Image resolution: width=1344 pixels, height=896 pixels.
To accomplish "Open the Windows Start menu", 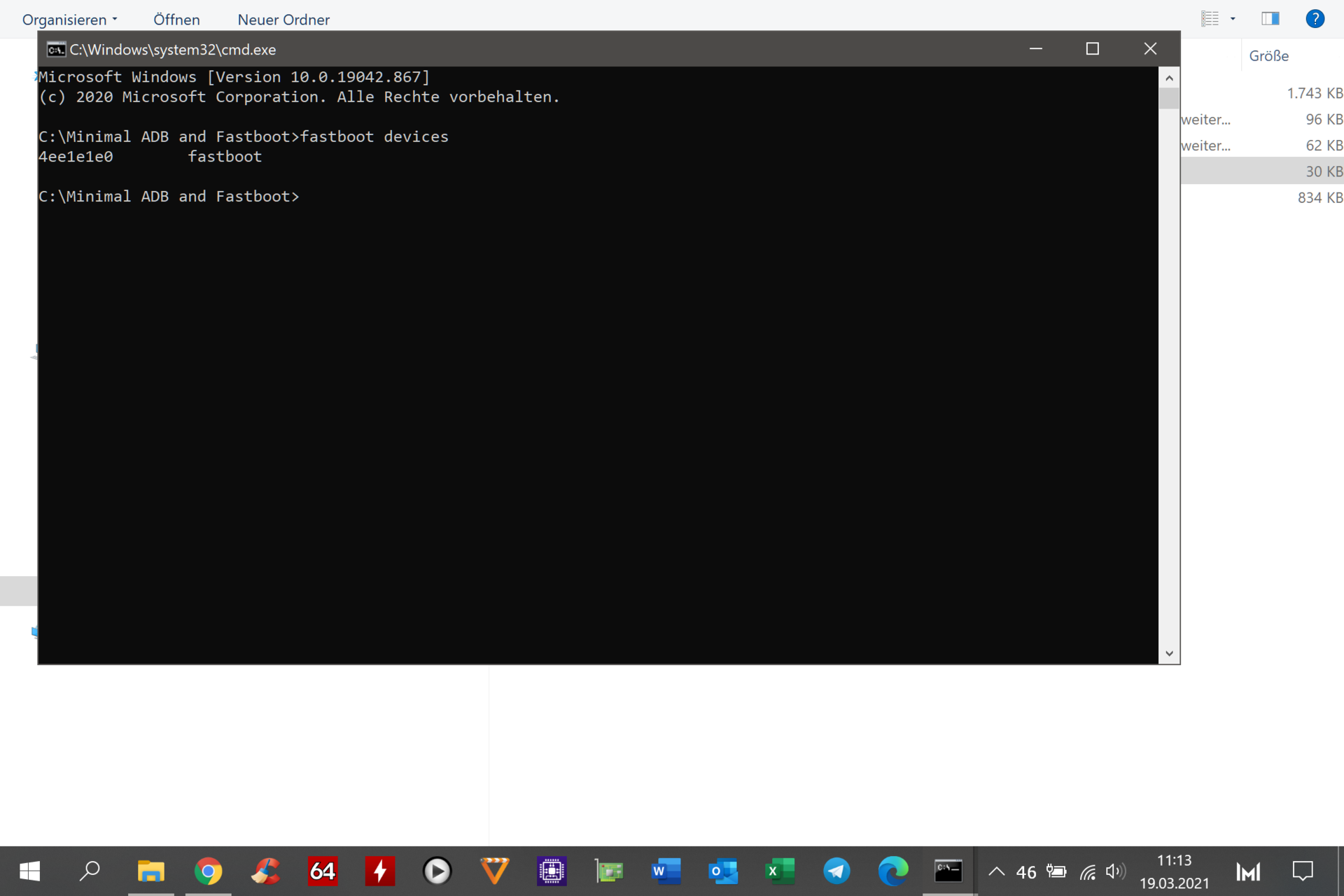I will (29, 871).
